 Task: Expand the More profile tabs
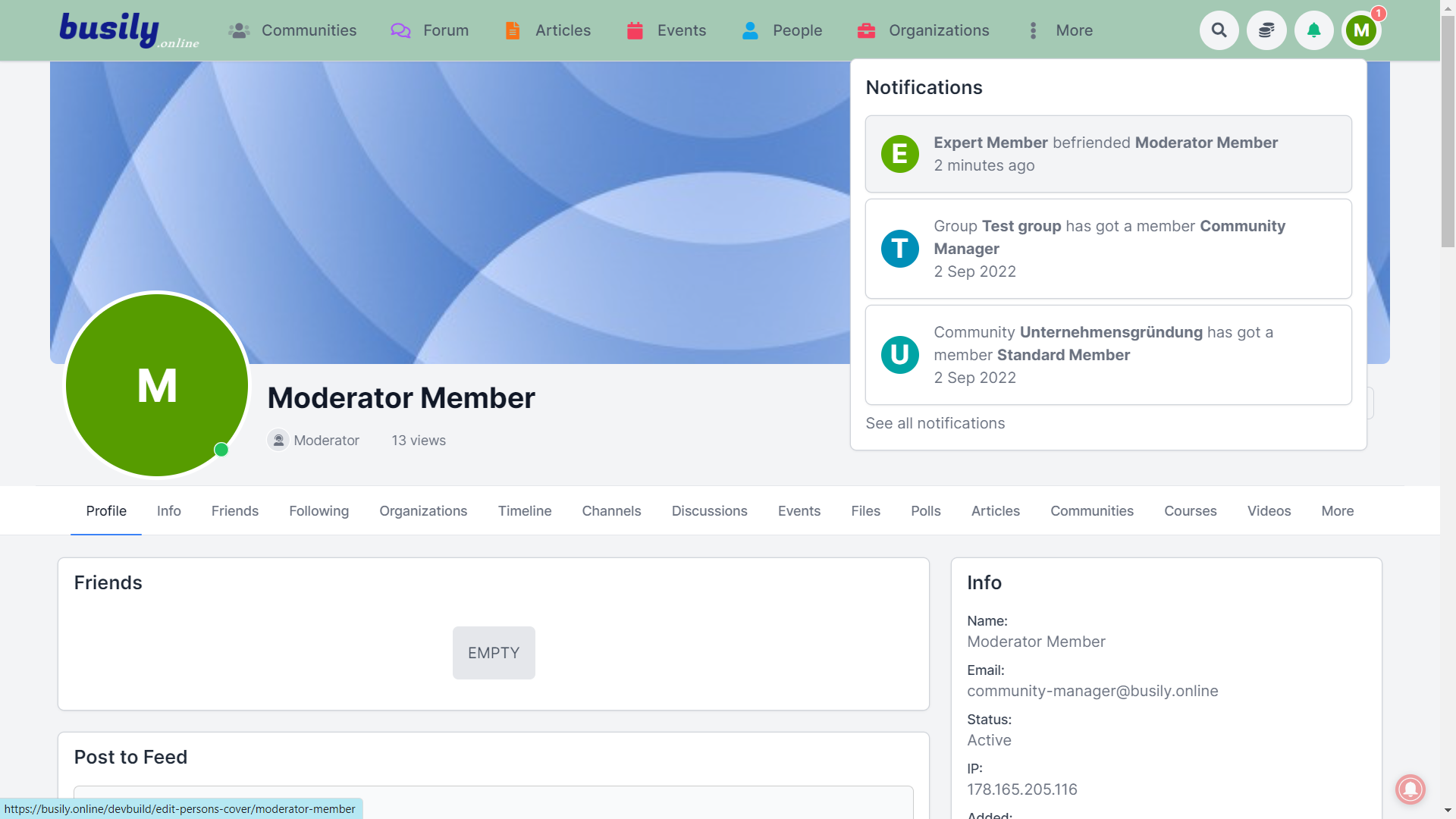[x=1337, y=511]
